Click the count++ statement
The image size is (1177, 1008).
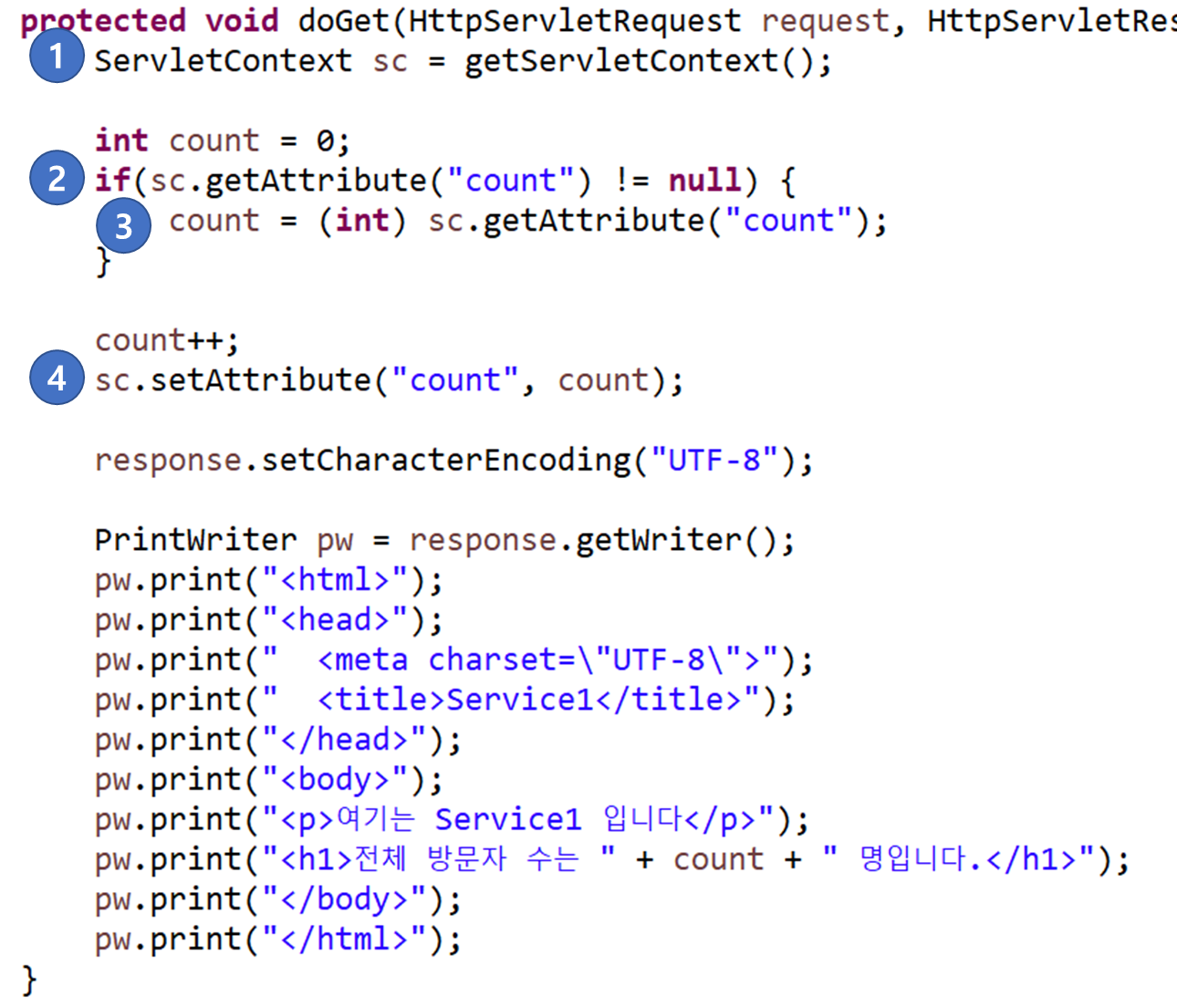[167, 341]
